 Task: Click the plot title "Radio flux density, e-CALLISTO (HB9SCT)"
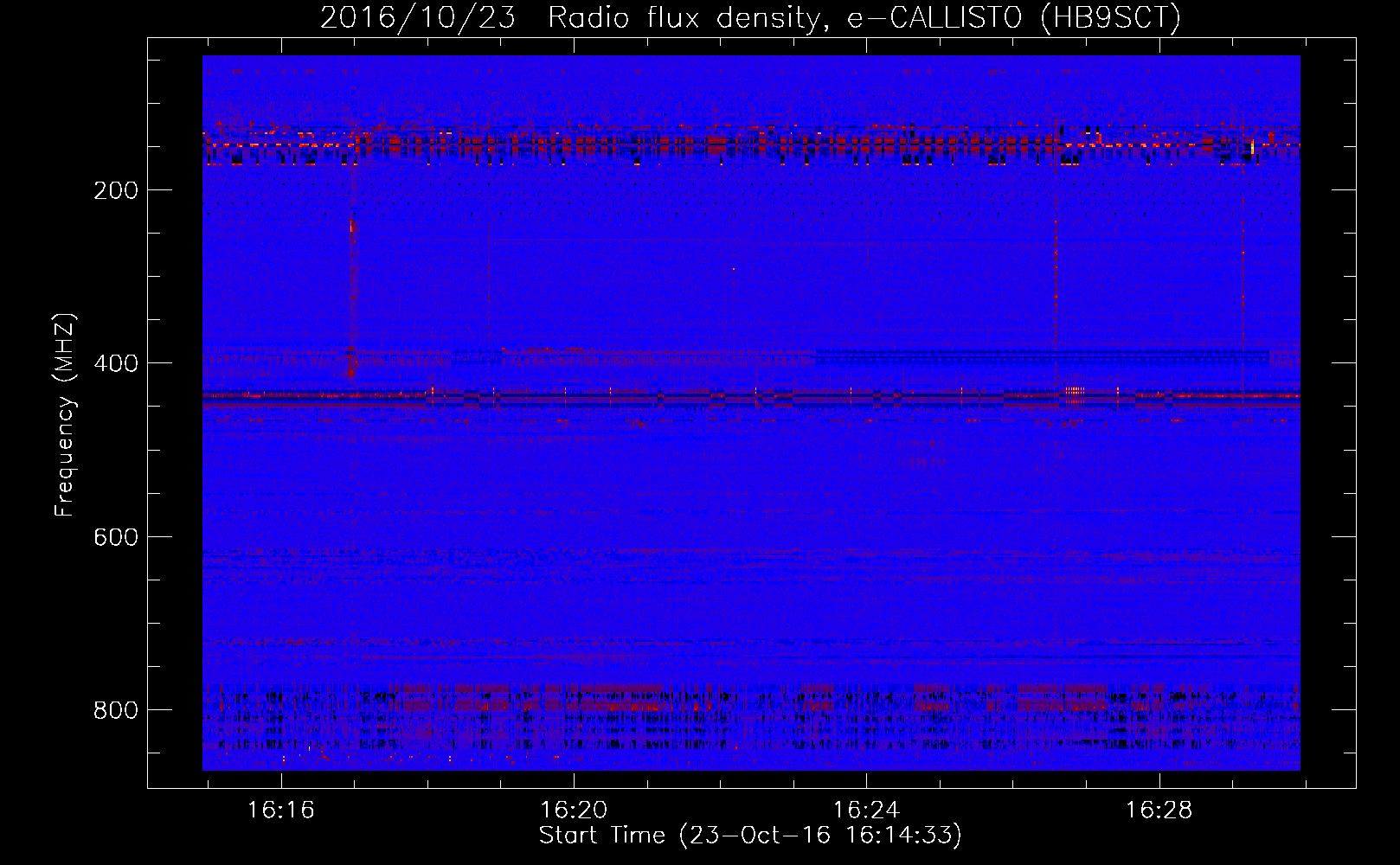point(864,17)
